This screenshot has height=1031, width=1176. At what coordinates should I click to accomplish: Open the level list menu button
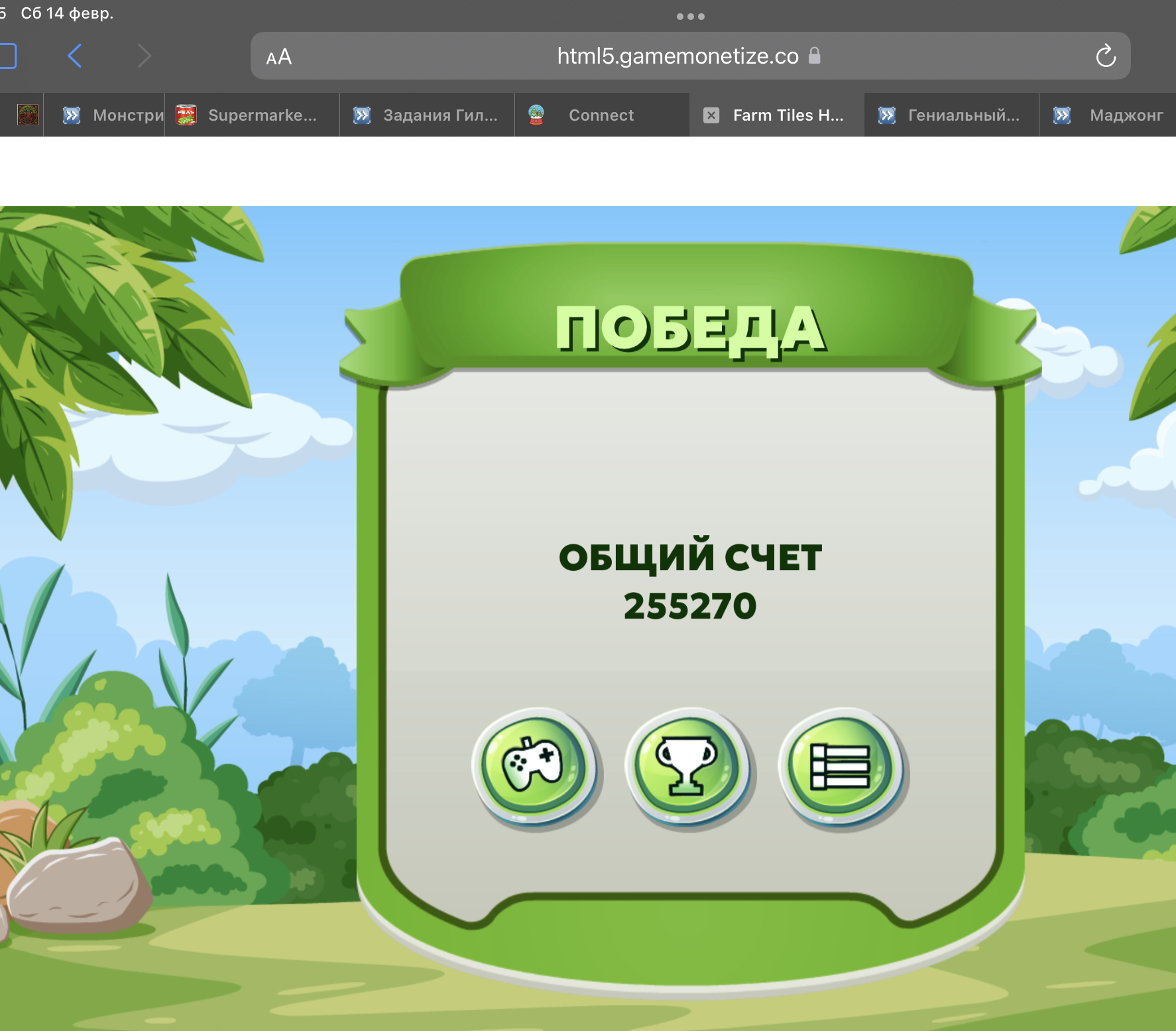point(842,766)
